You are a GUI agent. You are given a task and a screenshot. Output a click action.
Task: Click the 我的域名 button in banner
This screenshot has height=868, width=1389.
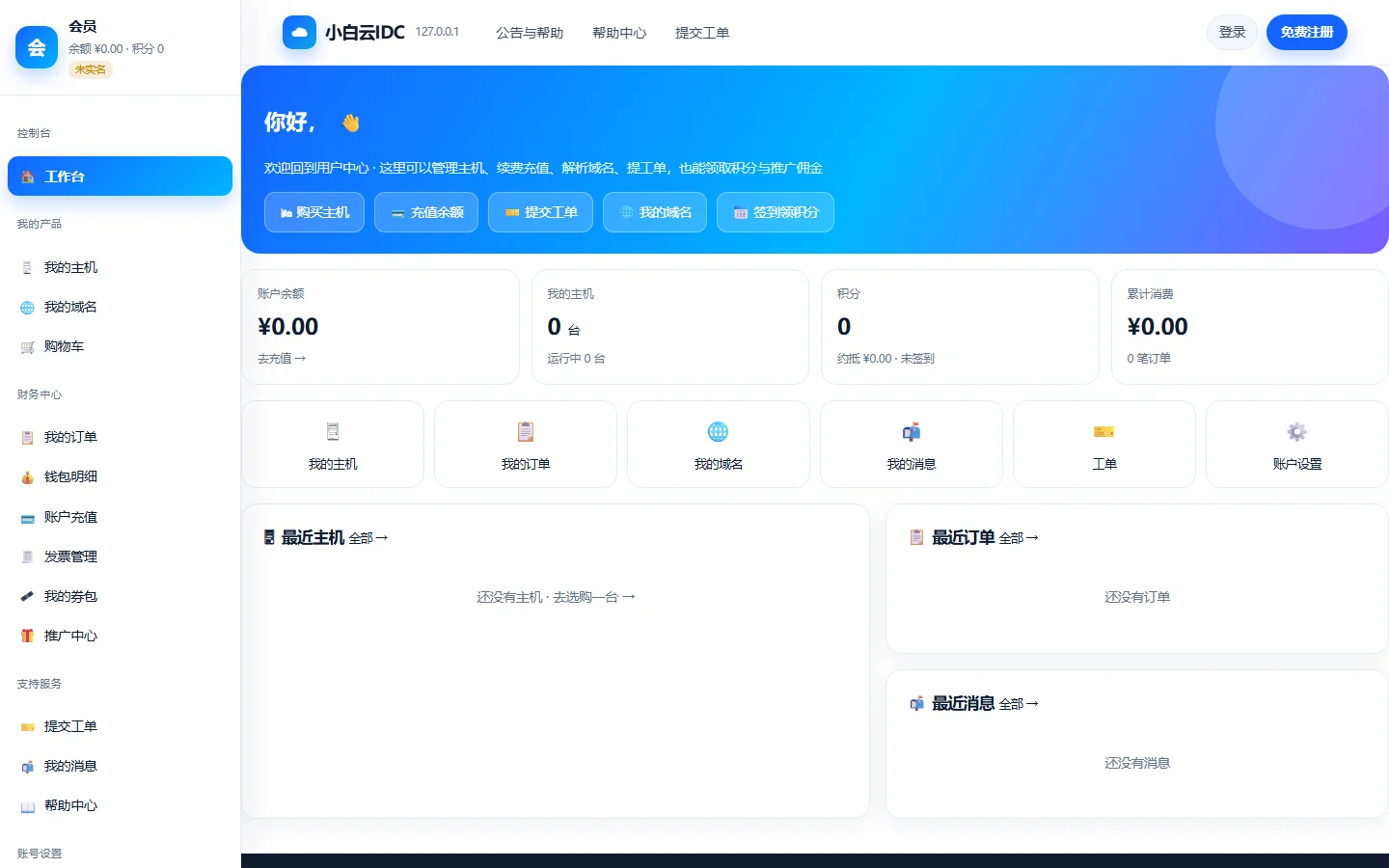(x=655, y=212)
